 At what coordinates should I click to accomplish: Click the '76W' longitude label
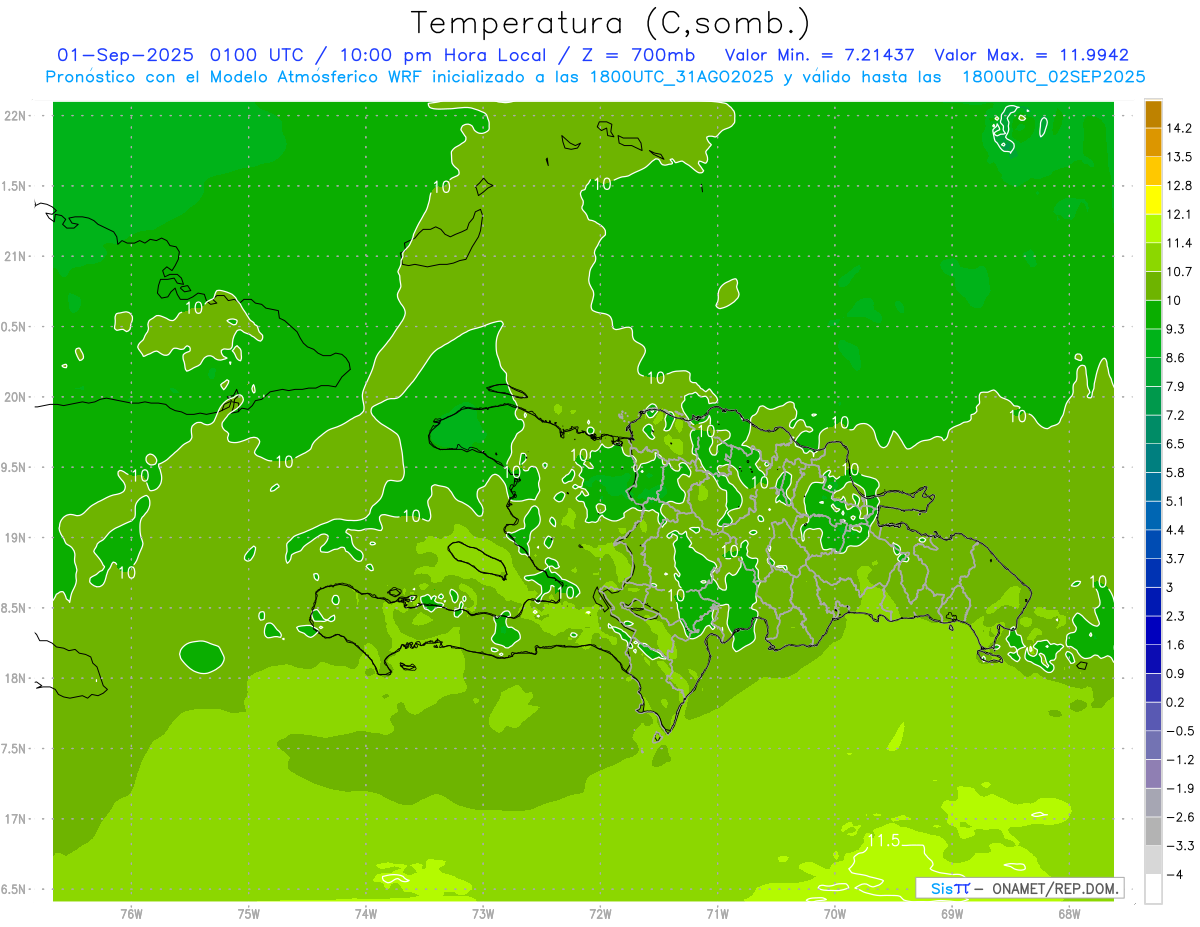(131, 914)
